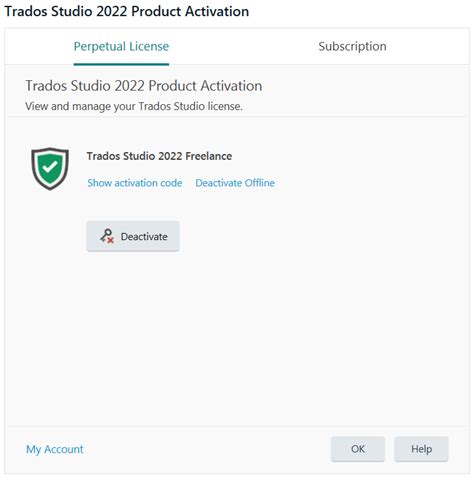Click the white checkmark inside the shield
Viewport: 474px width, 477px height.
pyautogui.click(x=50, y=167)
